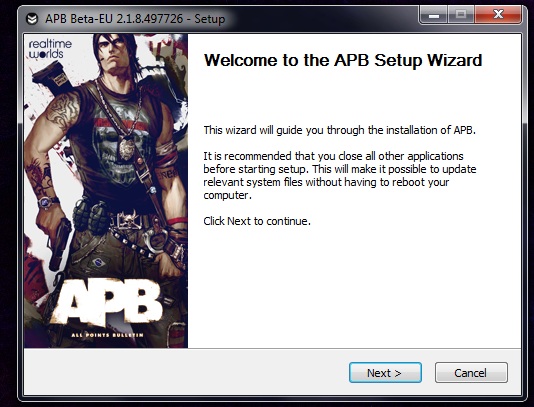
Task: Click the wristwatch on the character's arm
Action: (47, 202)
